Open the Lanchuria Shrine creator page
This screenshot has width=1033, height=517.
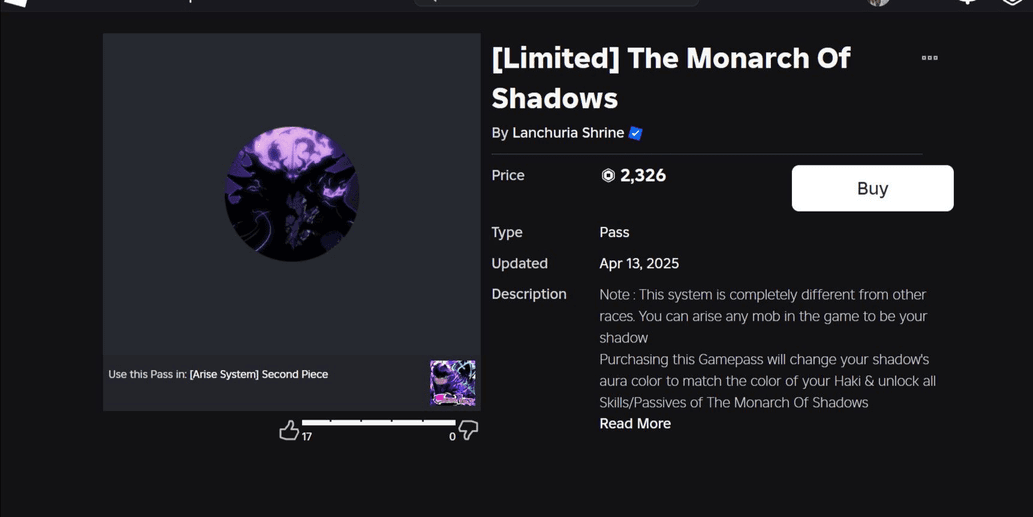click(568, 133)
